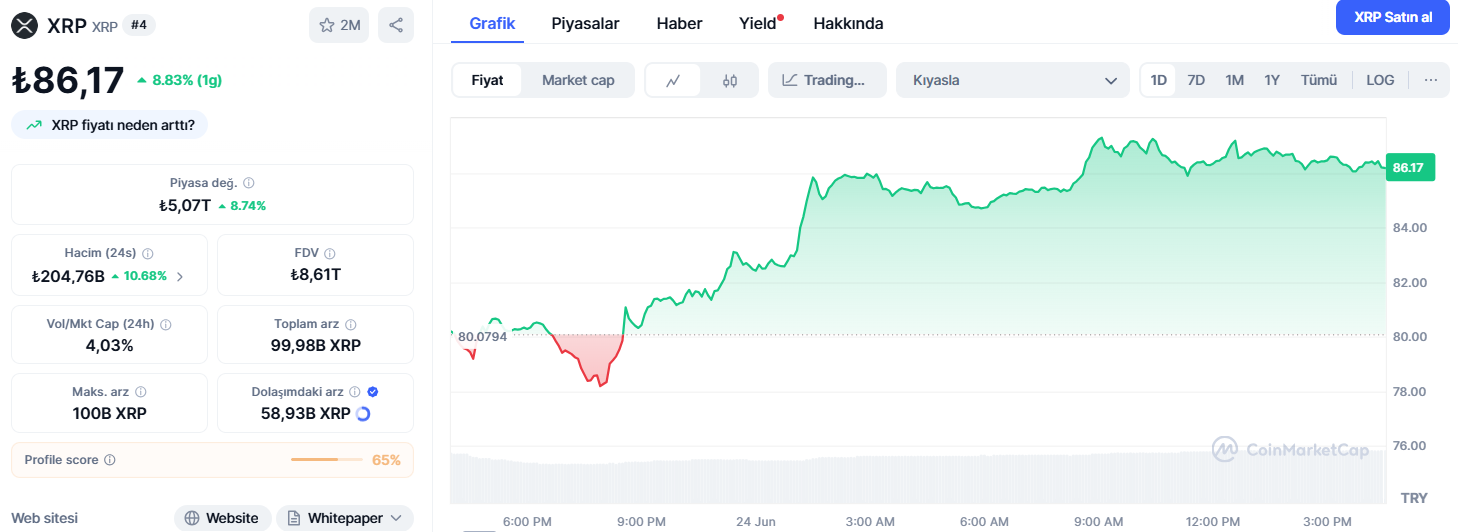This screenshot has width=1458, height=532.
Task: Click the 9:00 AM time axis label
Action: pos(1099,522)
